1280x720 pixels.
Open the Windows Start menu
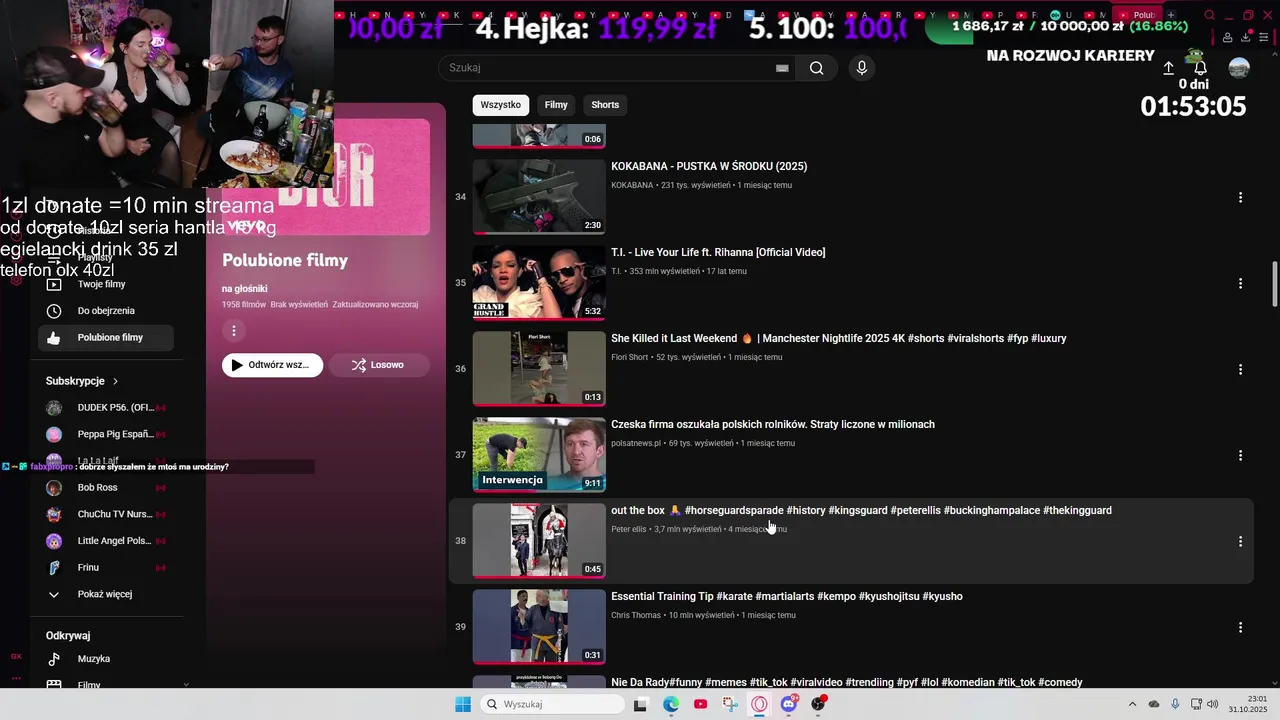tap(463, 704)
